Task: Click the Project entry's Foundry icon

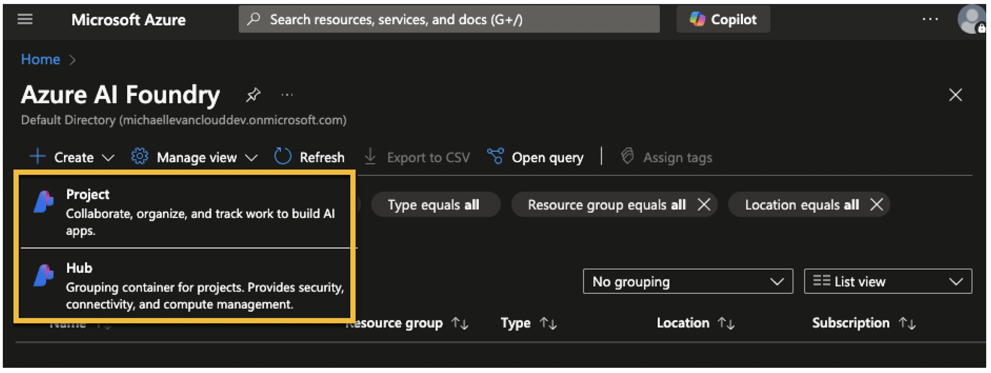Action: pos(45,202)
